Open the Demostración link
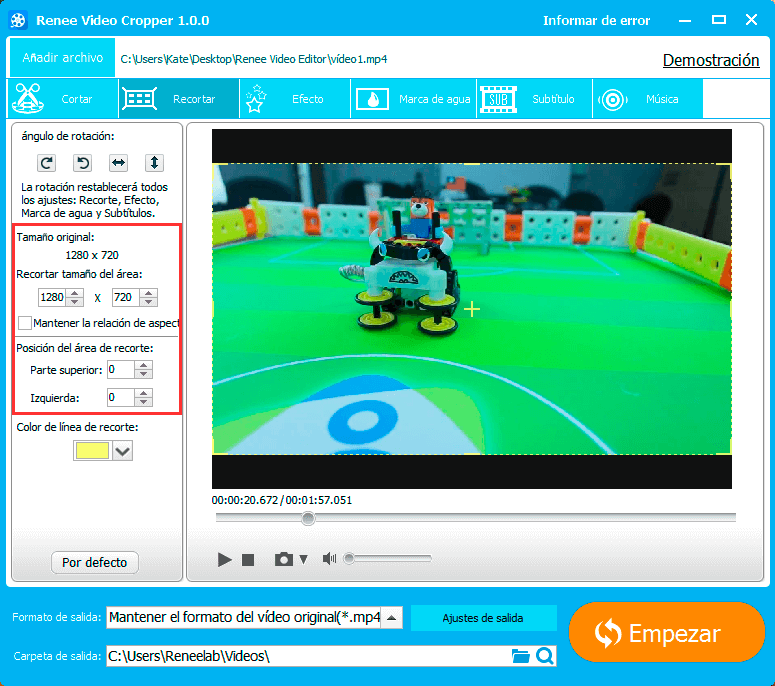775x686 pixels. click(711, 60)
